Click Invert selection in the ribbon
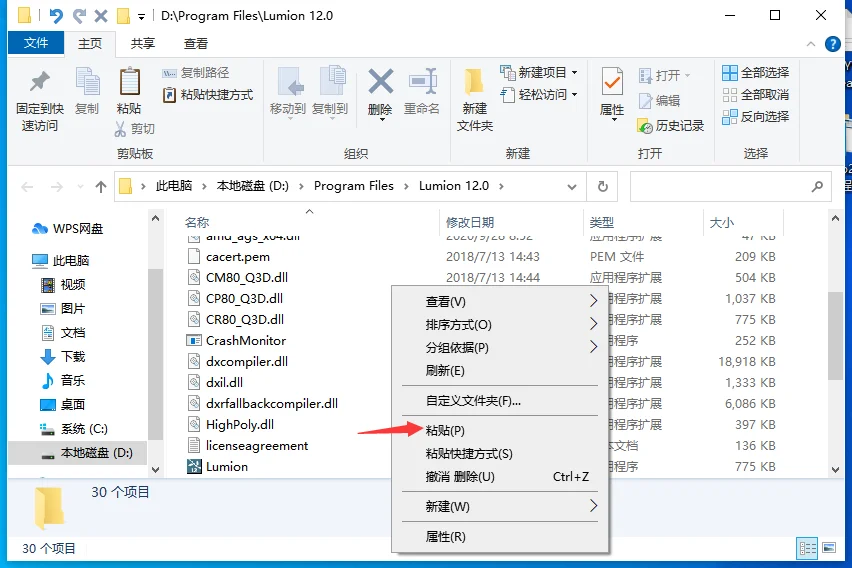Image resolution: width=852 pixels, height=568 pixels. click(756, 116)
